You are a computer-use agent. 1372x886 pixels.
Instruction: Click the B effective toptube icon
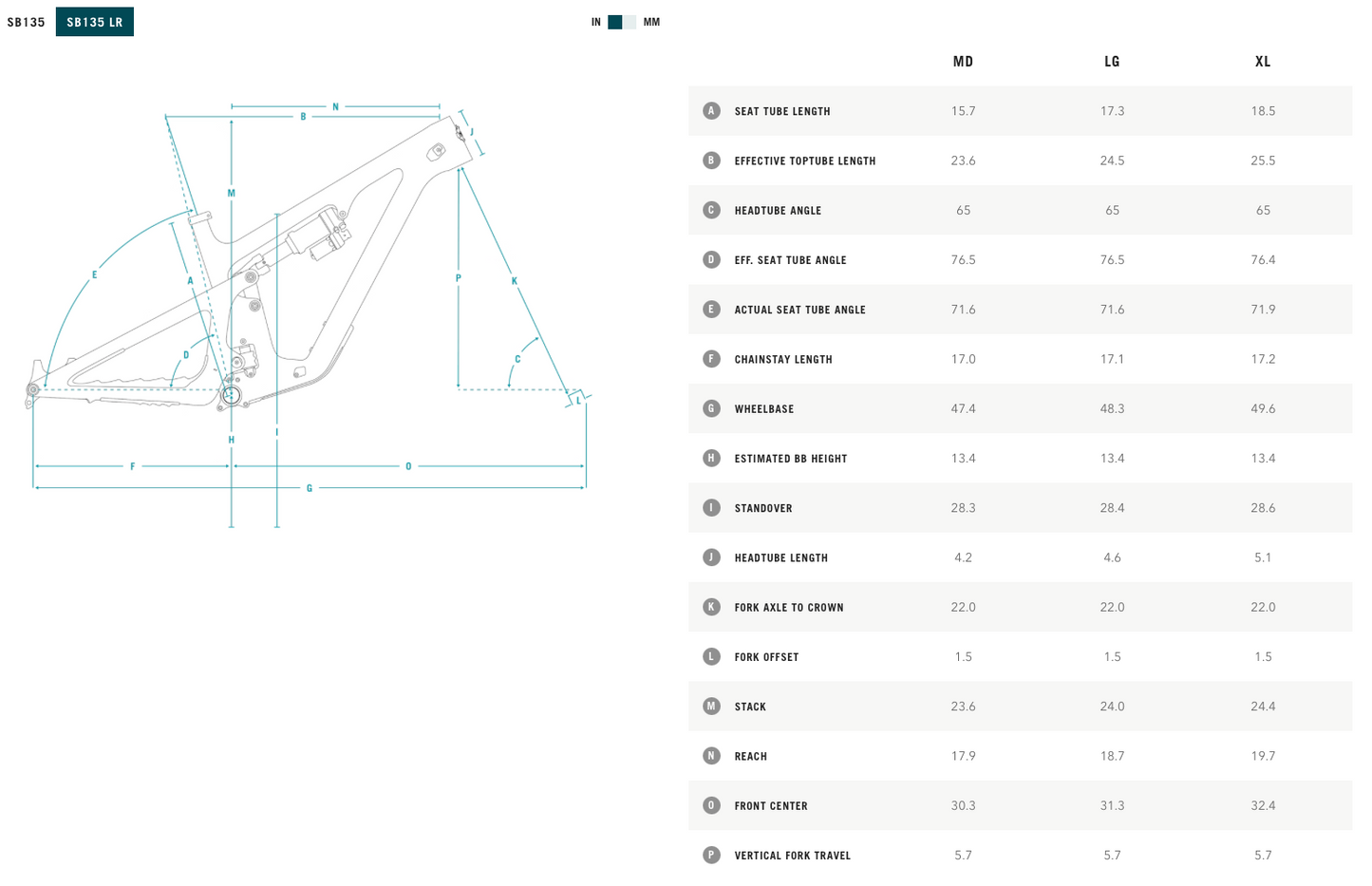[711, 160]
